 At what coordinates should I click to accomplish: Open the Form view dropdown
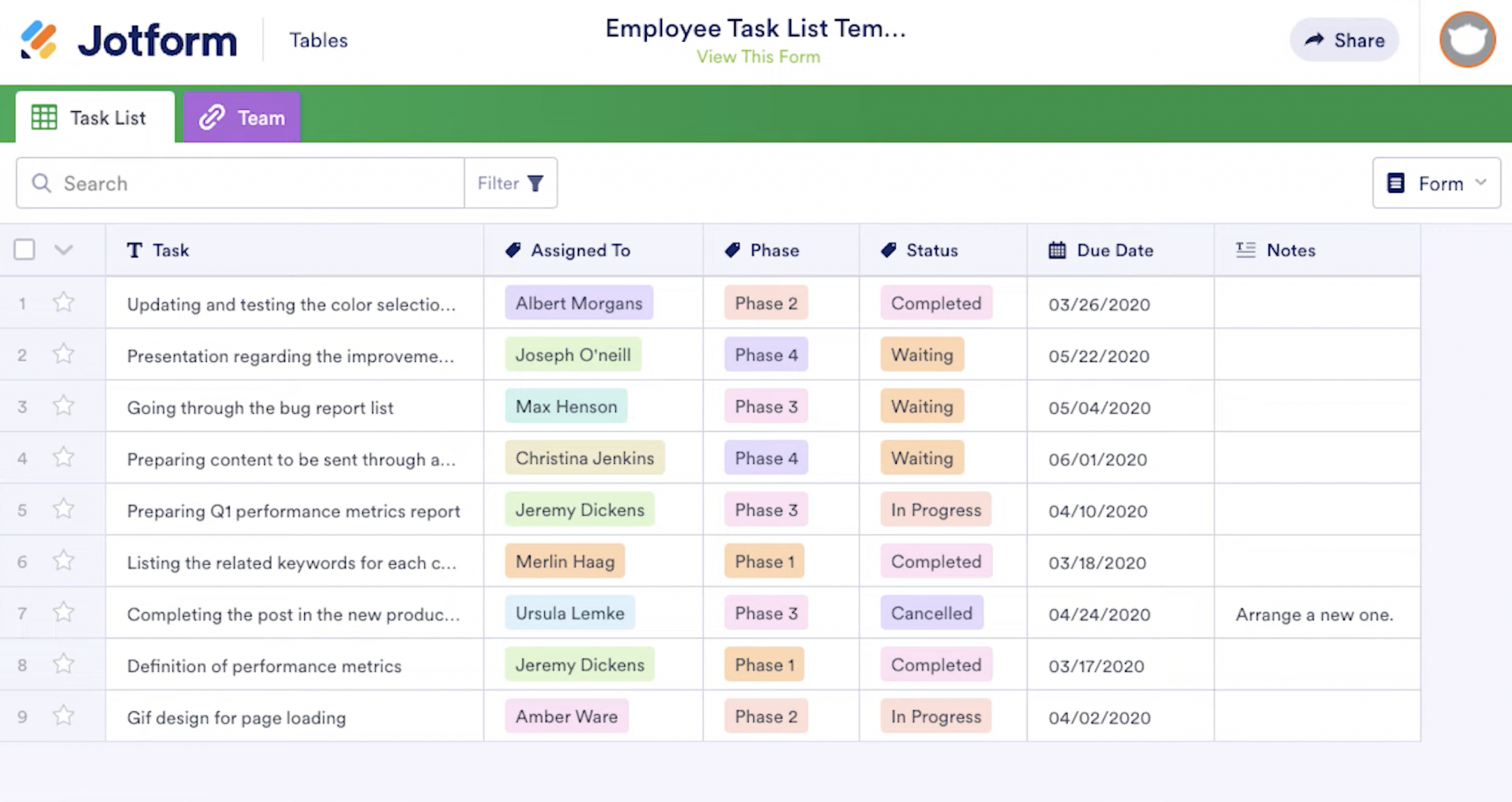click(x=1436, y=183)
